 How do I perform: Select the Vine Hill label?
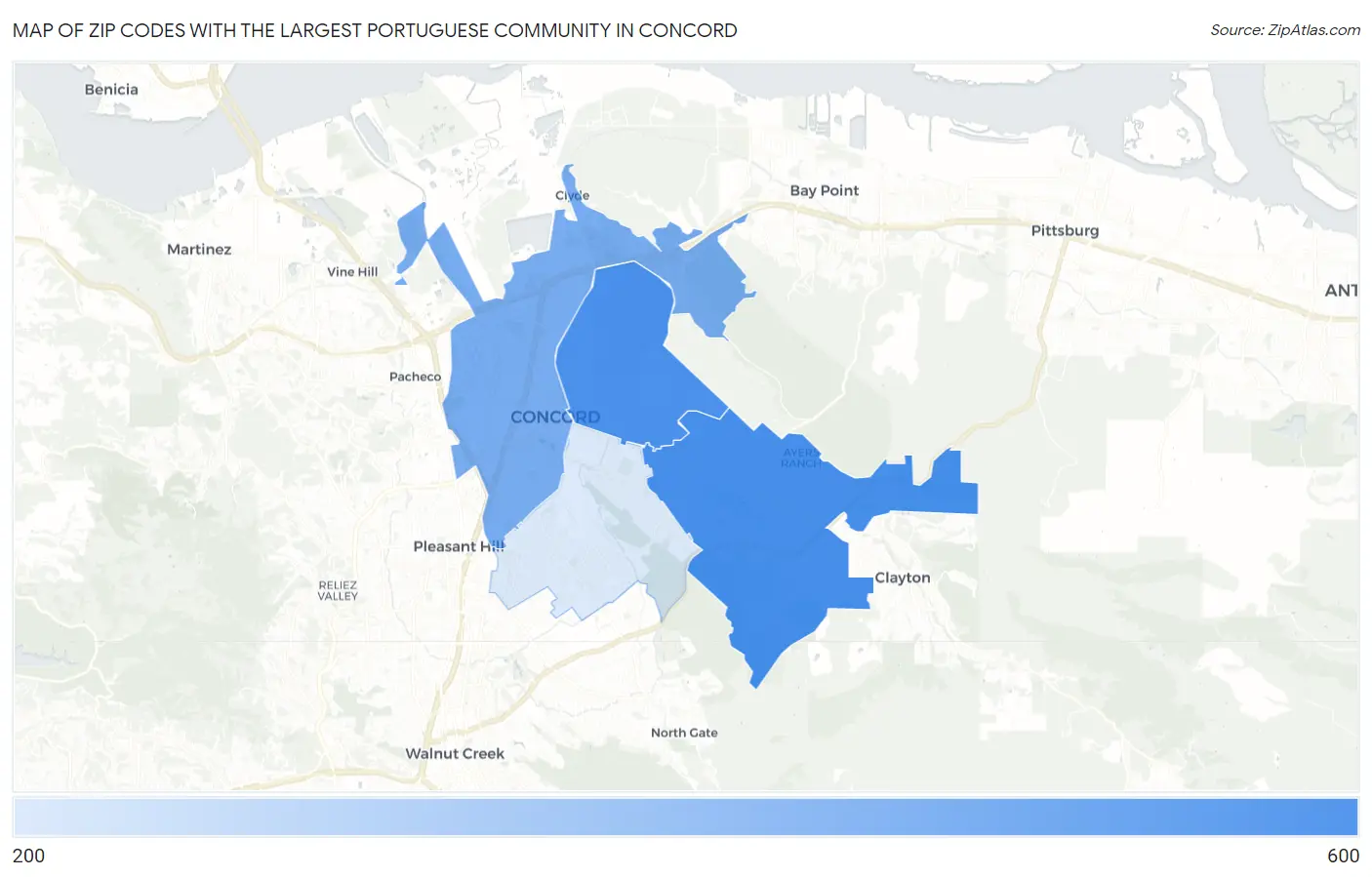tap(352, 272)
